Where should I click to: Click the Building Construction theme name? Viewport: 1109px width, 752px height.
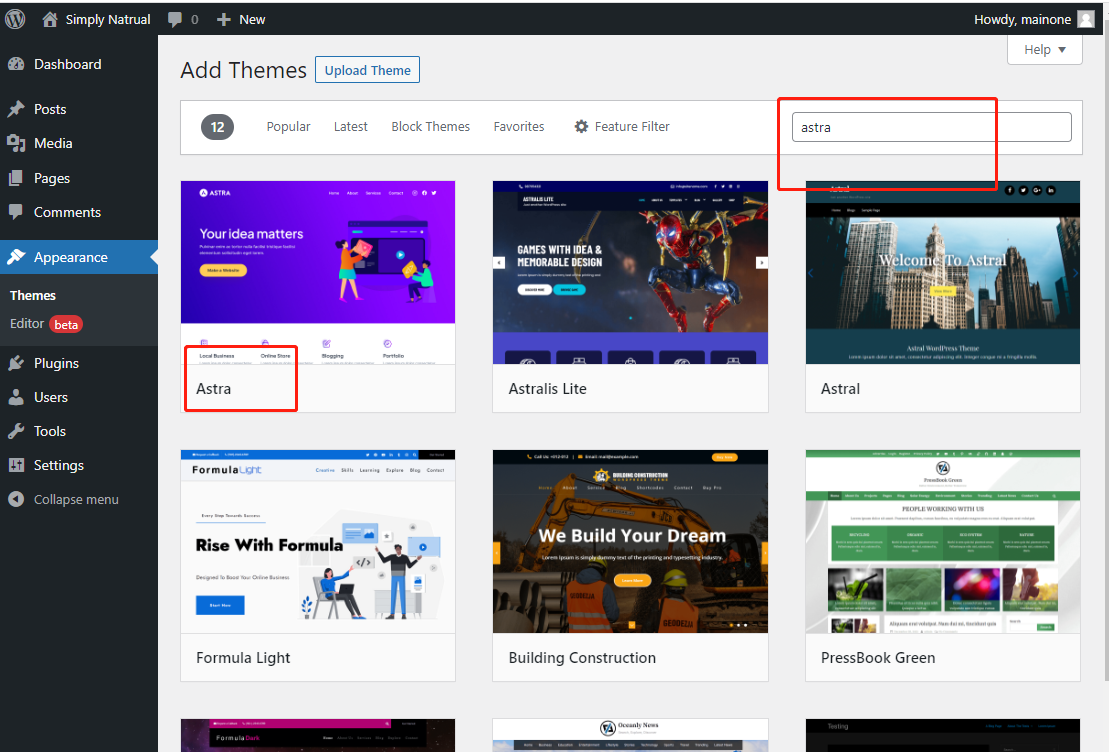pos(582,658)
